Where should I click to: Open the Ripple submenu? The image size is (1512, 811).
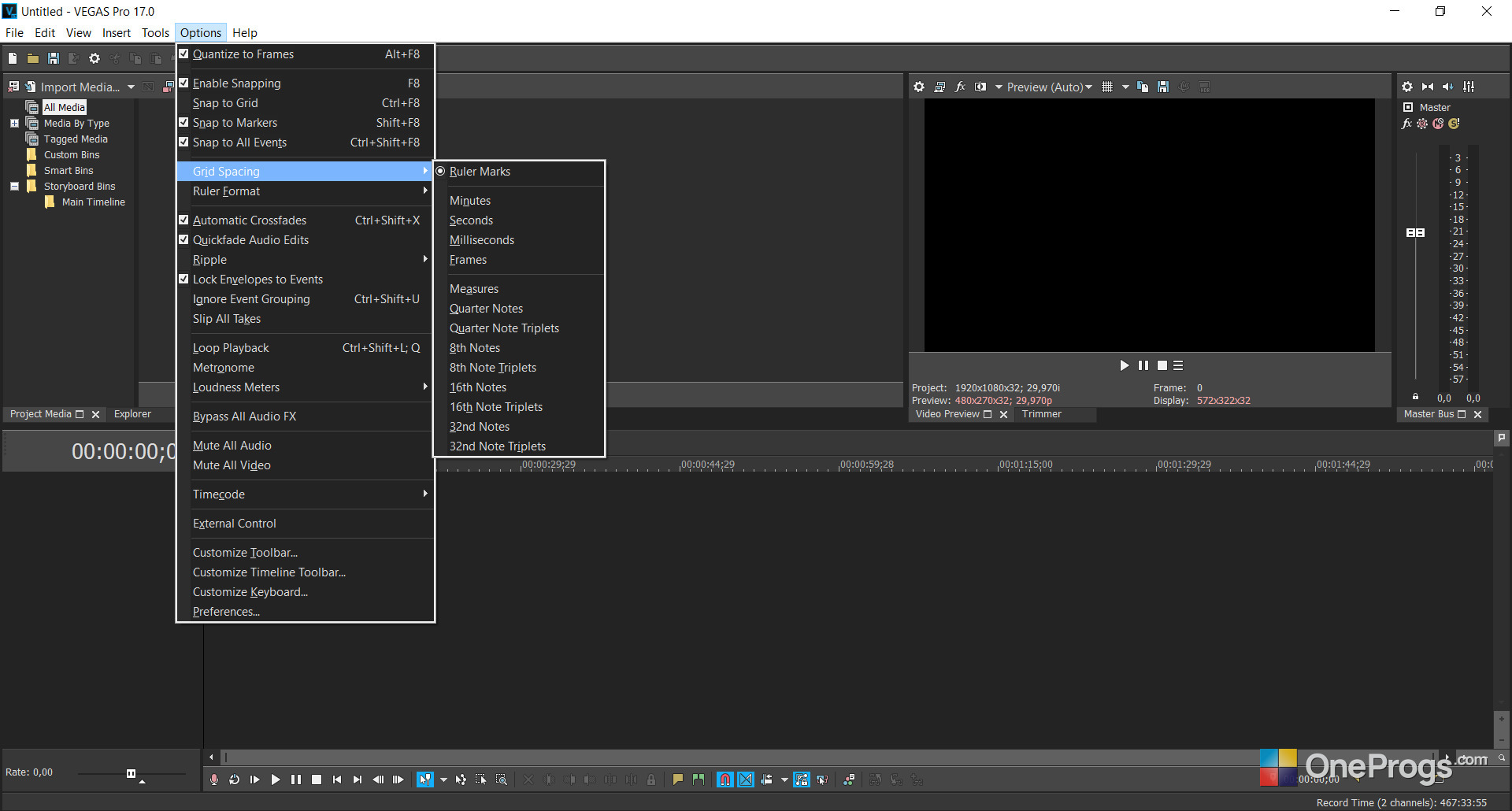pyautogui.click(x=306, y=260)
